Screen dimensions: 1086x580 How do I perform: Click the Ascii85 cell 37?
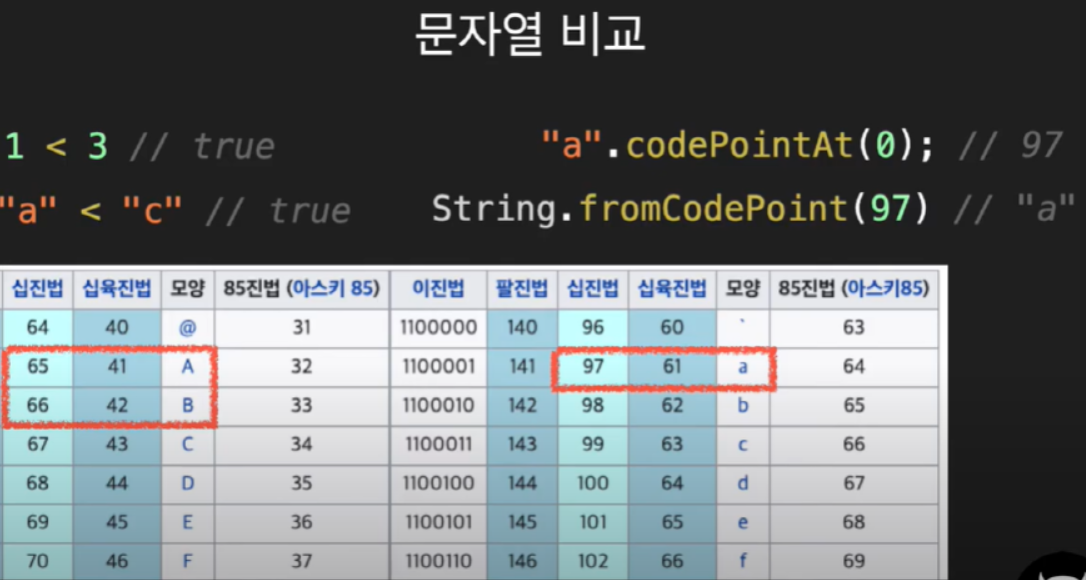pos(301,560)
